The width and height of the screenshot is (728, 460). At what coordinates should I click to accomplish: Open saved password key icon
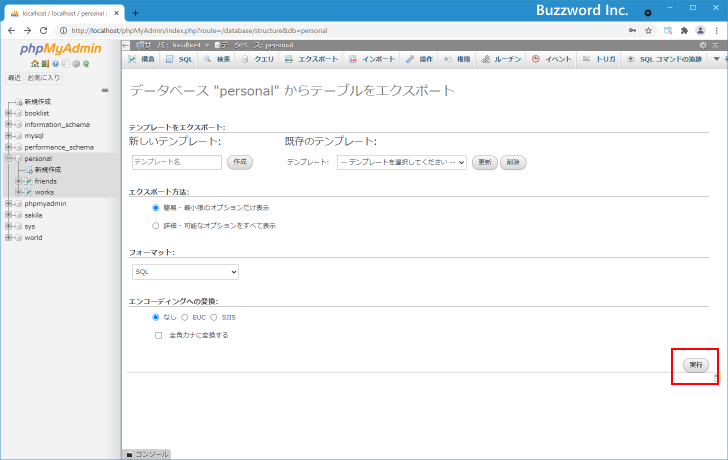632,31
